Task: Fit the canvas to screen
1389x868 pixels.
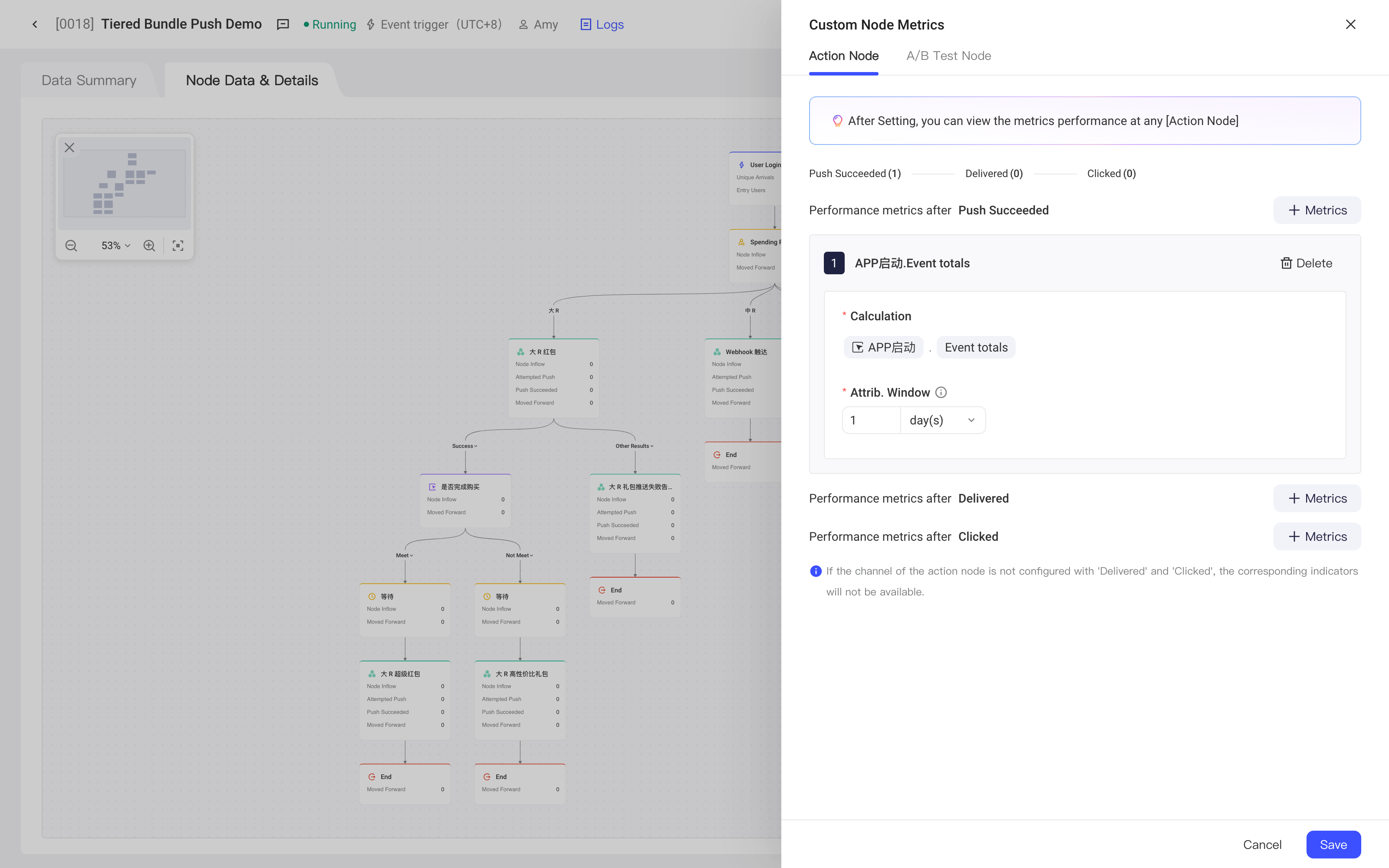Action: click(178, 246)
